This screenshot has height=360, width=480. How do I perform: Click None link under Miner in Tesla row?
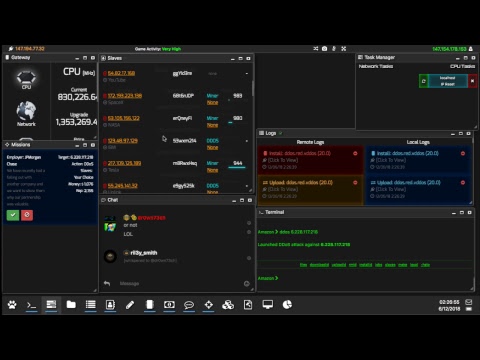point(212,170)
